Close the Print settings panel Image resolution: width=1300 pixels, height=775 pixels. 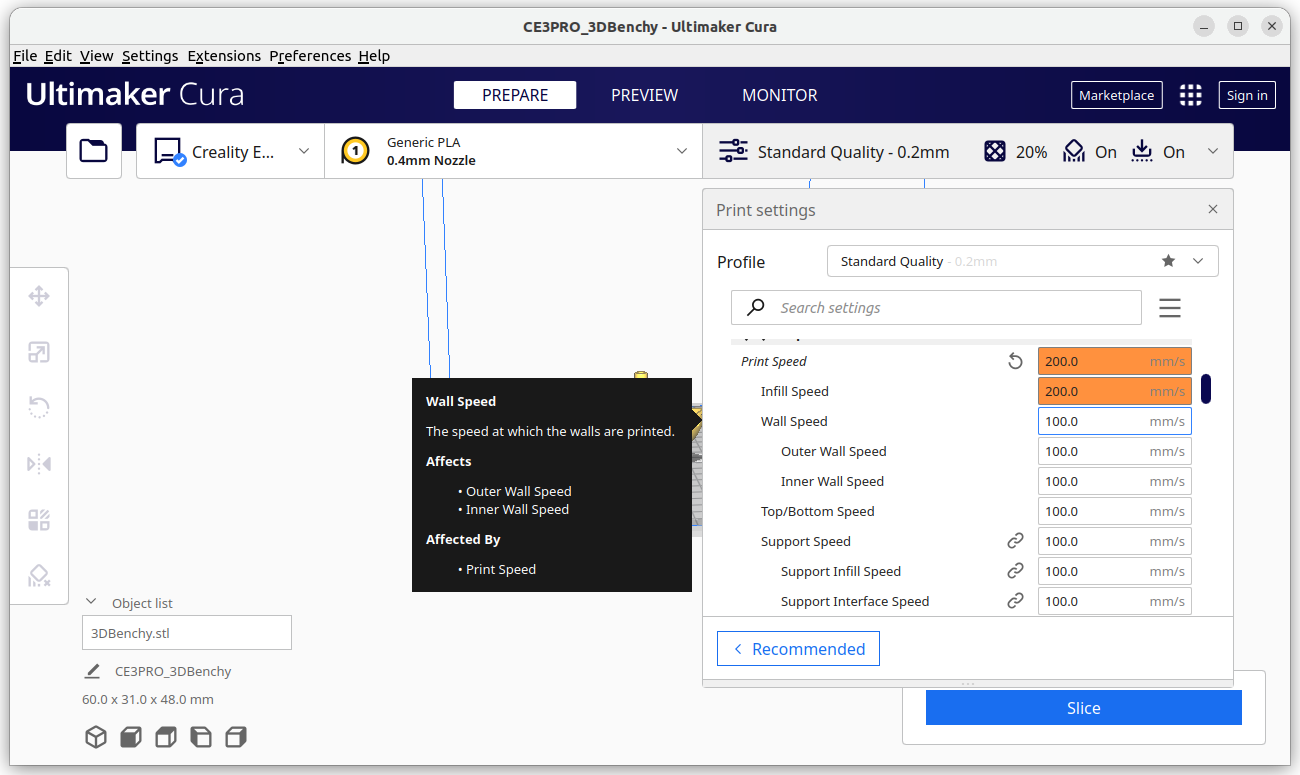click(1213, 209)
